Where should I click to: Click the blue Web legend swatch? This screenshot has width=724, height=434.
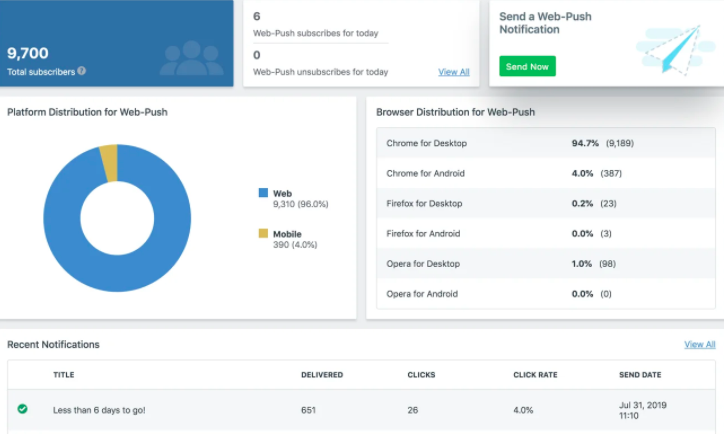pyautogui.click(x=263, y=193)
